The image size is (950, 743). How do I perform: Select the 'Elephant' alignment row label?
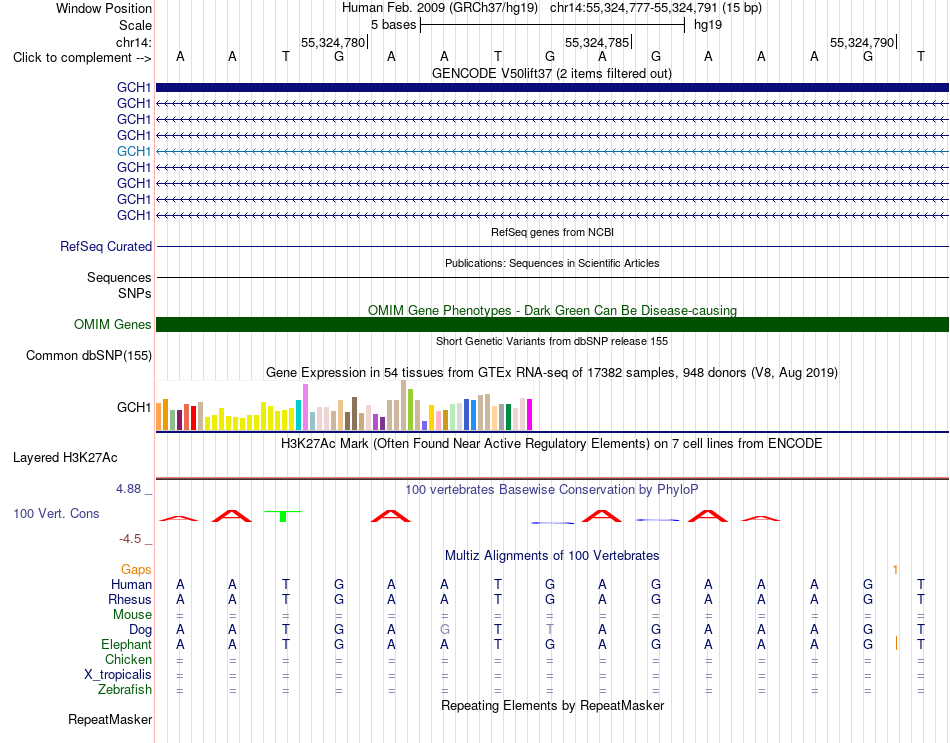point(127,645)
